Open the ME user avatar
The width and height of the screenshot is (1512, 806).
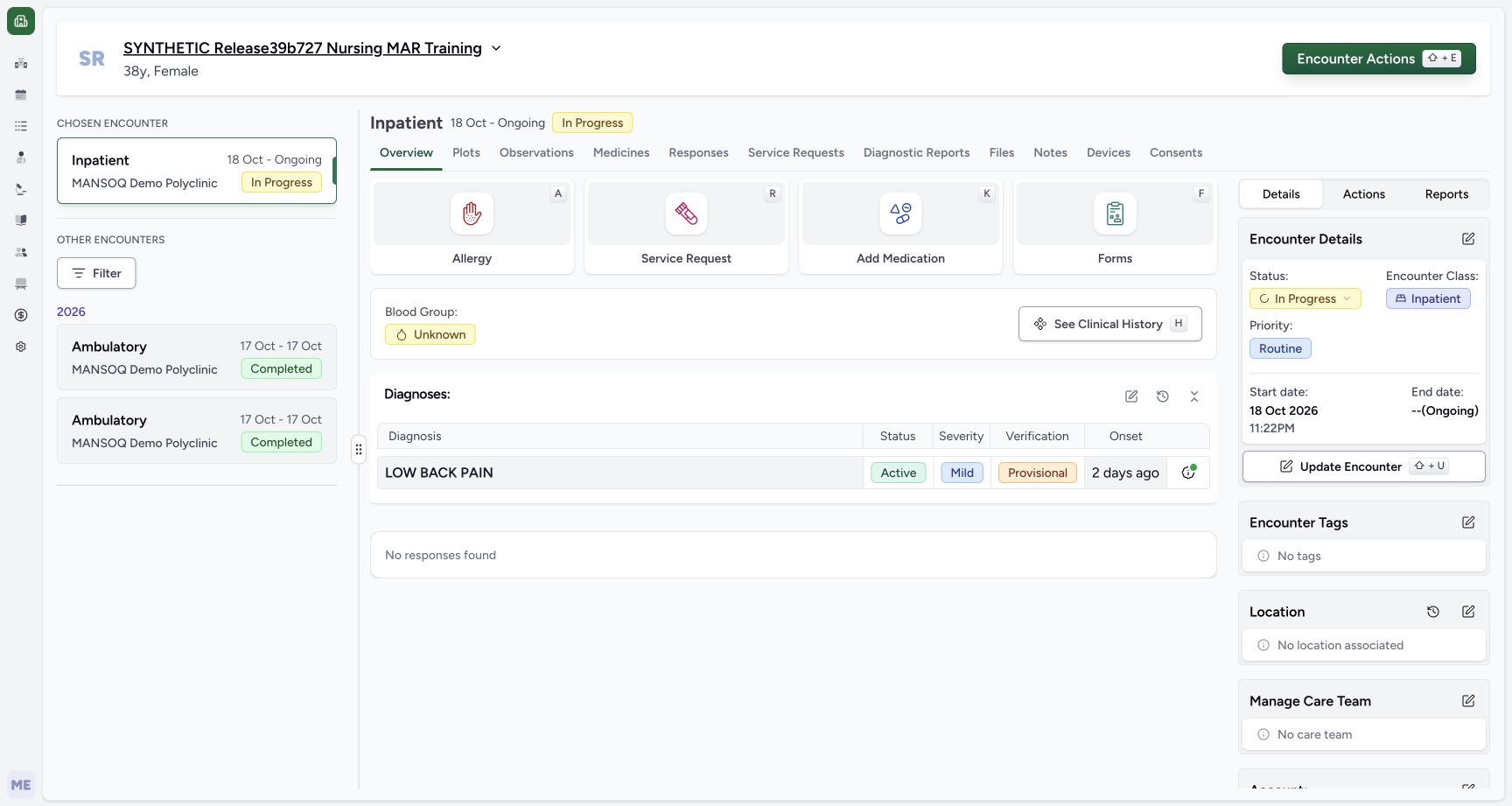21,785
